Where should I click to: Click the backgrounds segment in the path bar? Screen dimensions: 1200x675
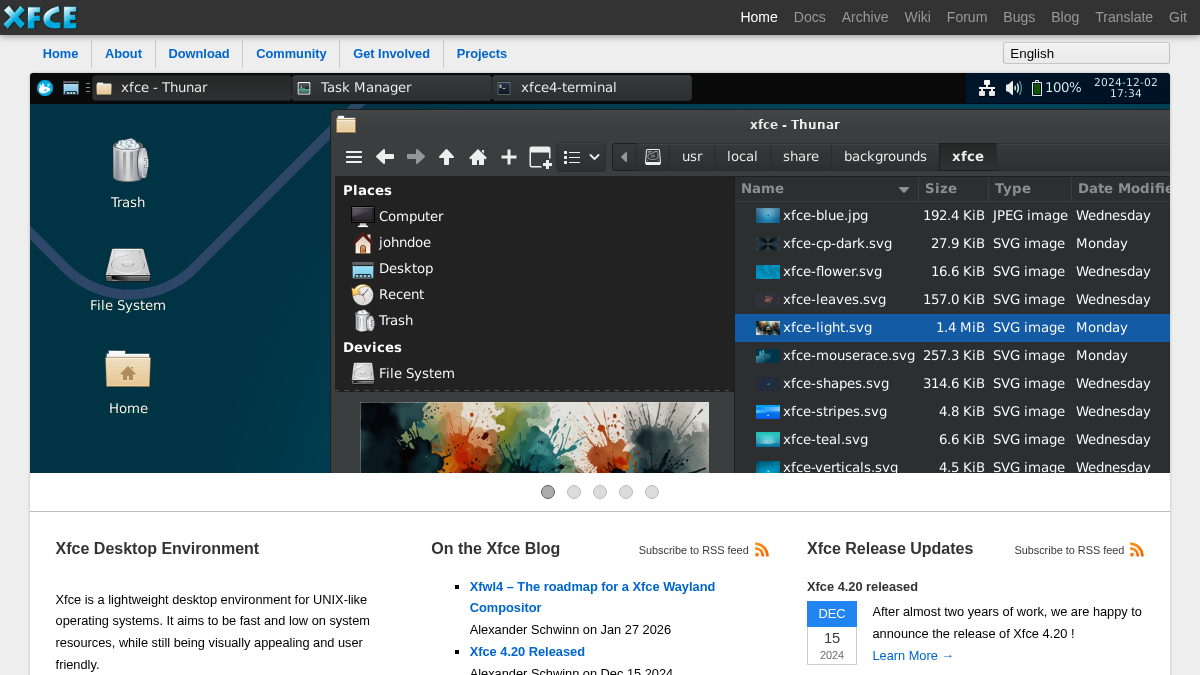click(x=885, y=157)
